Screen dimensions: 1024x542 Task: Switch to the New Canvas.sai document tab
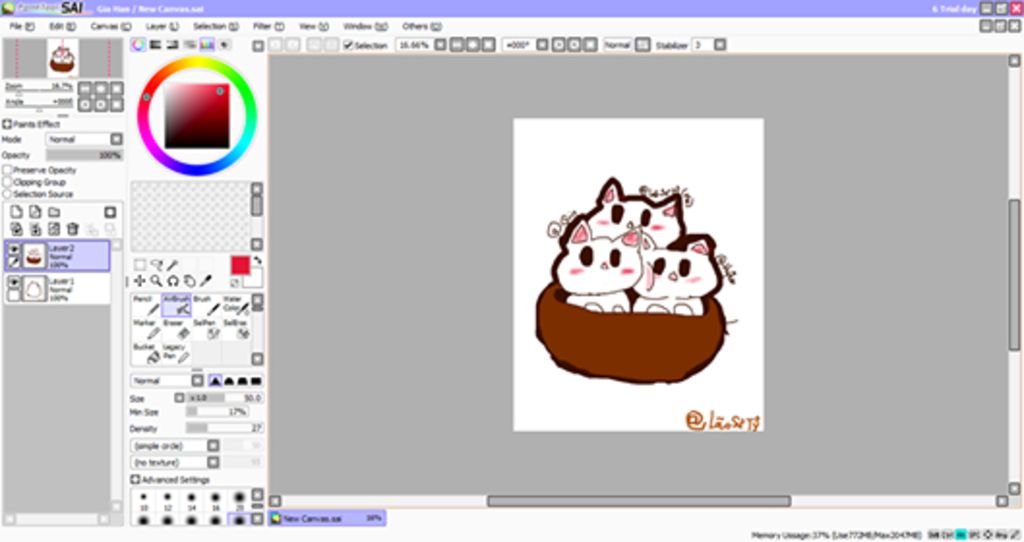[x=327, y=518]
